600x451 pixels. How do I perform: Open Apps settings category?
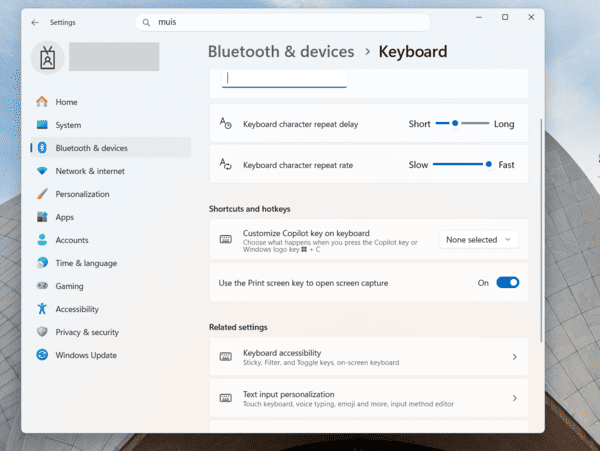[x=110, y=217]
